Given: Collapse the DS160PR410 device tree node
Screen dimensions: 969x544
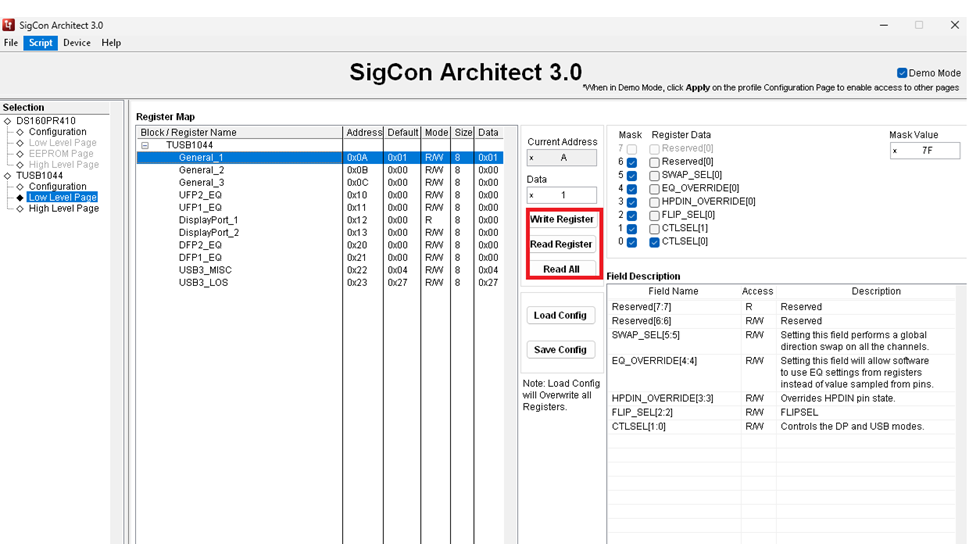Looking at the screenshot, I should [x=7, y=121].
